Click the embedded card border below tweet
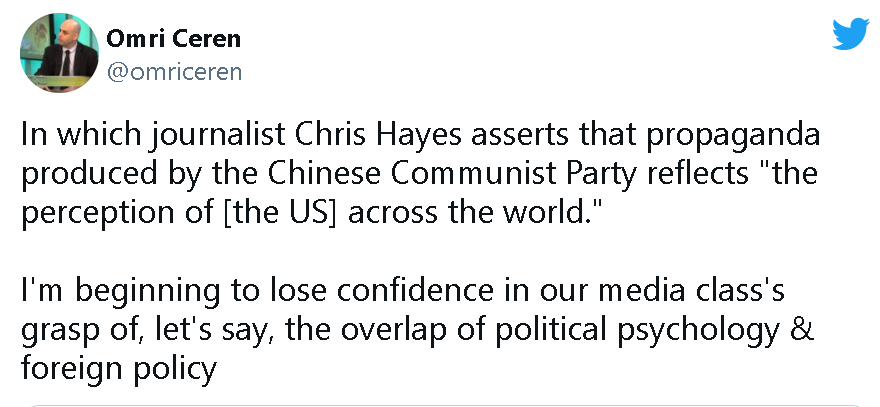Viewport: 880px width, 407px height. tap(440, 405)
